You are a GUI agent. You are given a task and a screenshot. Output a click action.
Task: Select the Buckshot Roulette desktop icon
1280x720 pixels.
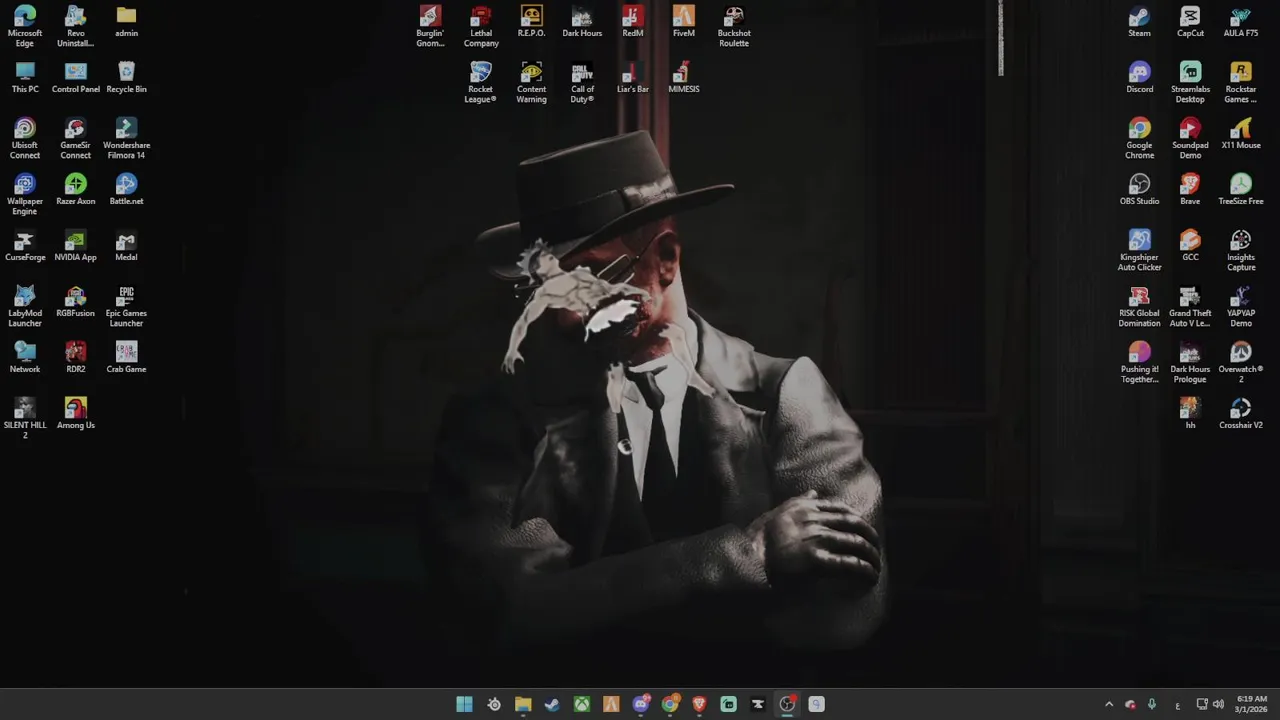734,26
